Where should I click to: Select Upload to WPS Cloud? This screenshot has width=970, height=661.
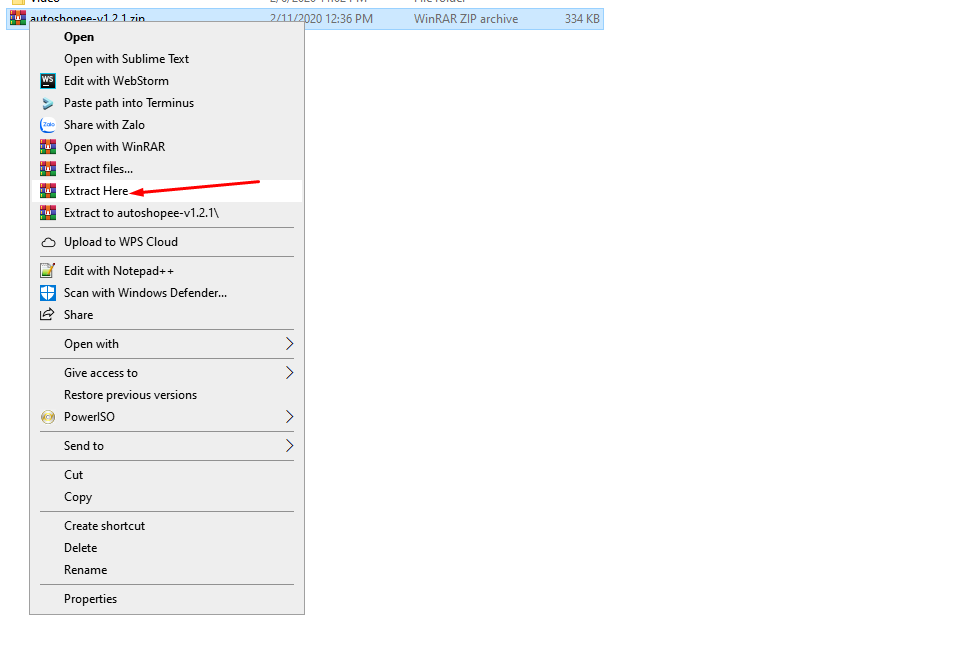[167, 242]
